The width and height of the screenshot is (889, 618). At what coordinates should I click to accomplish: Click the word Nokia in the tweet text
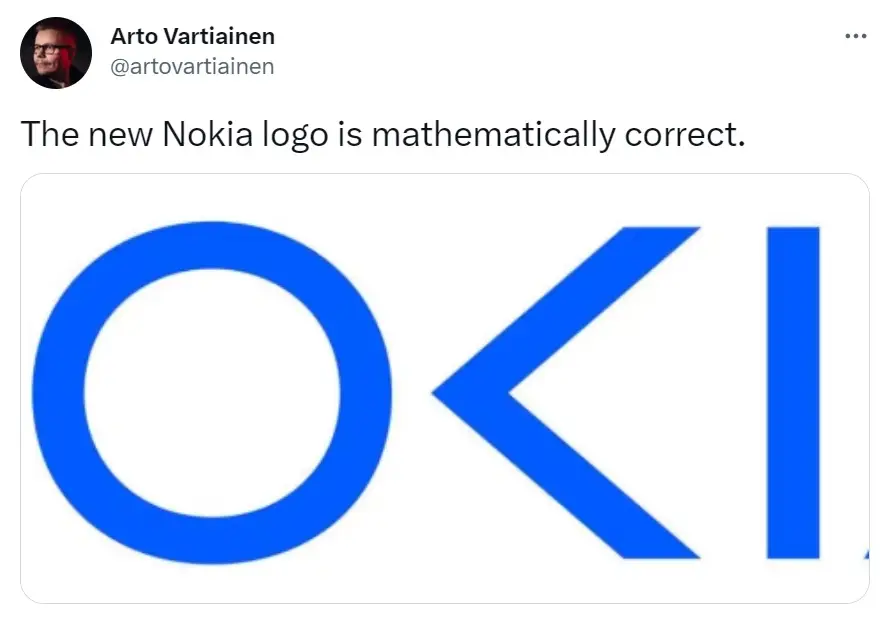(208, 133)
